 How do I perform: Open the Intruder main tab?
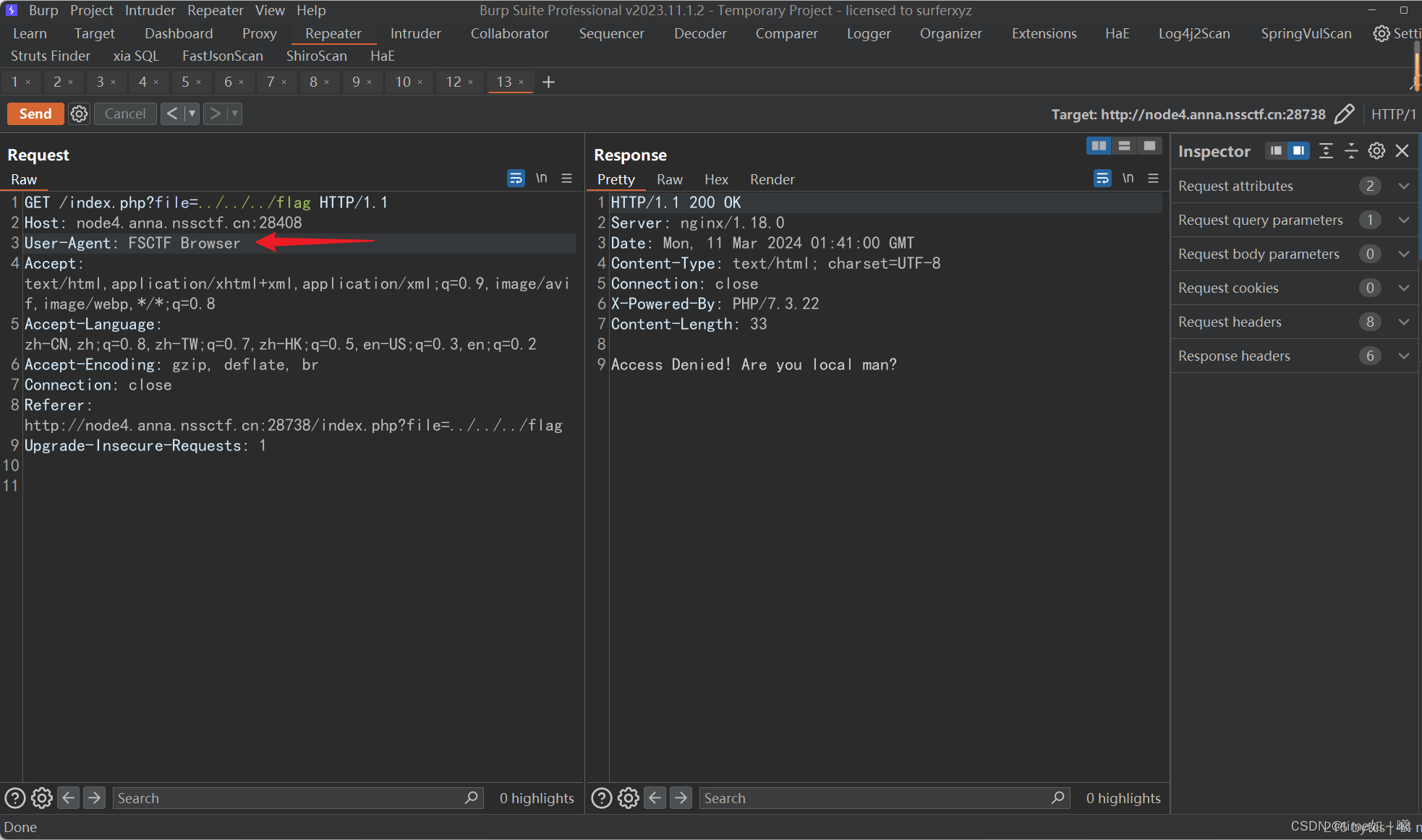click(415, 33)
